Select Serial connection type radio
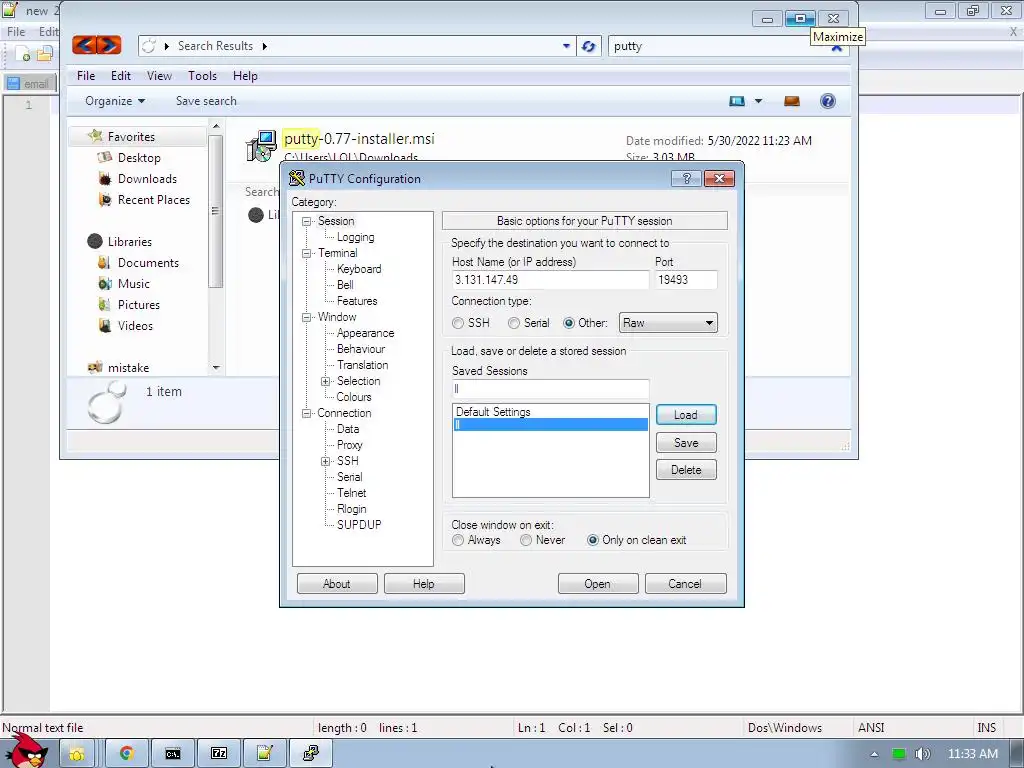The width and height of the screenshot is (1024, 768). [514, 323]
